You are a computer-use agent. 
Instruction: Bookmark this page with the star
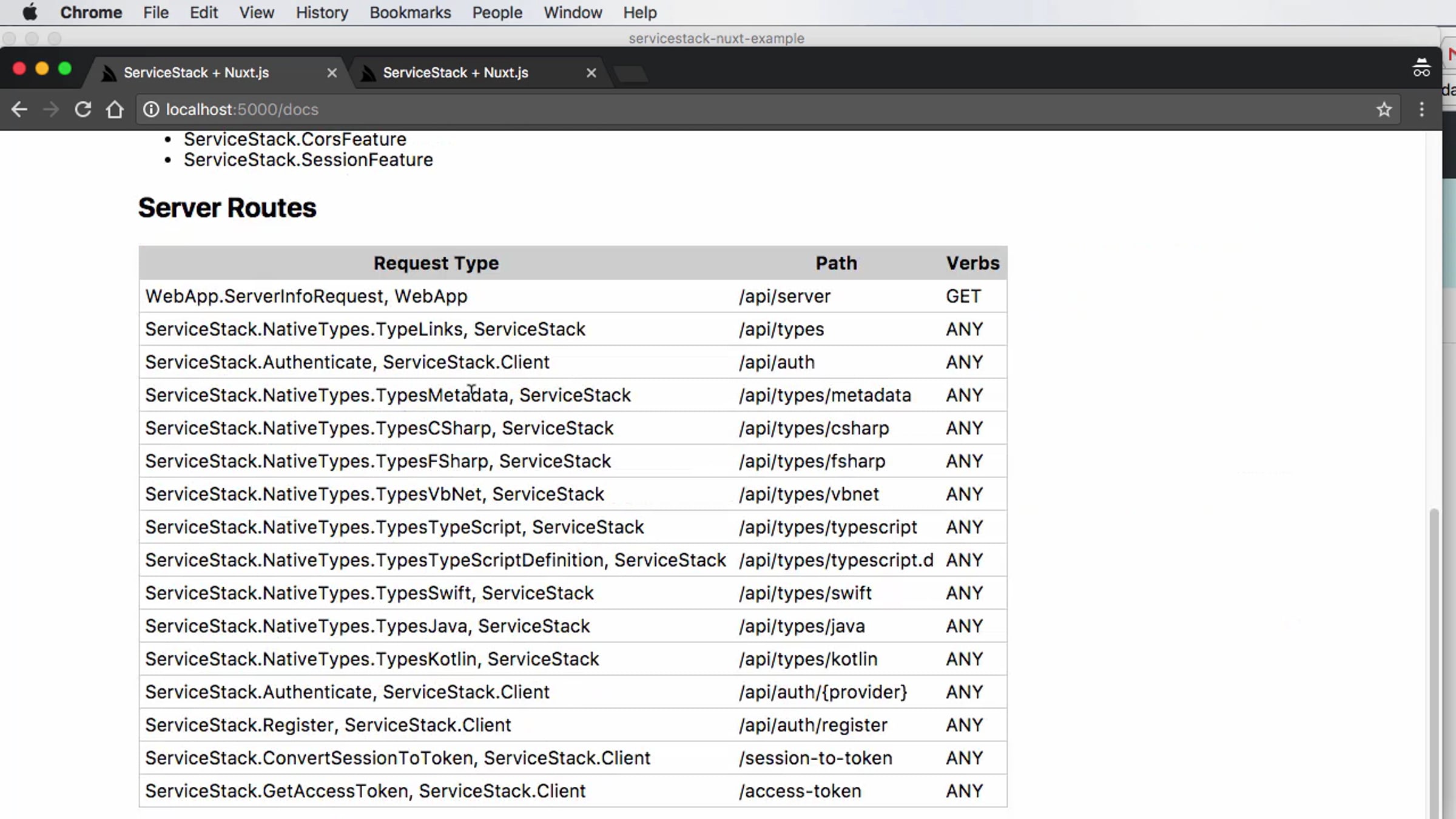(1384, 109)
